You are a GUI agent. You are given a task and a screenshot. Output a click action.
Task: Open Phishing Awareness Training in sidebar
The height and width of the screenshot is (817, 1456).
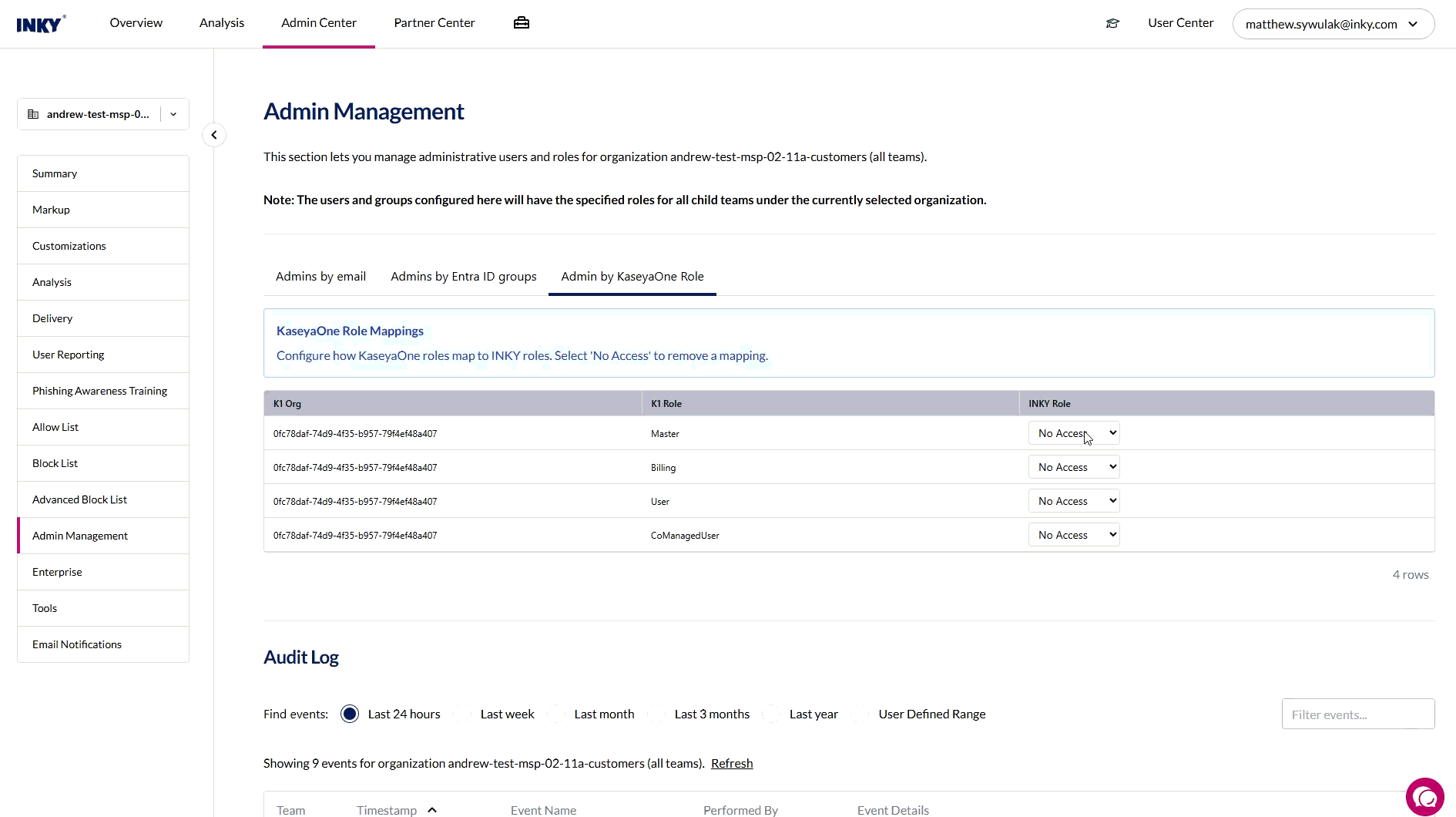pos(100,391)
